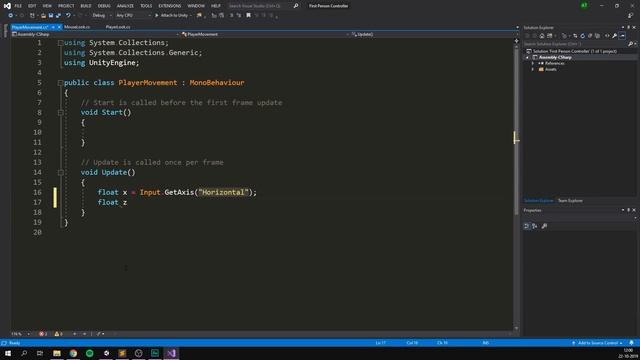The image size is (640, 360).
Task: Collapse the Assembly-CSharp project node
Action: pyautogui.click(x=527, y=58)
